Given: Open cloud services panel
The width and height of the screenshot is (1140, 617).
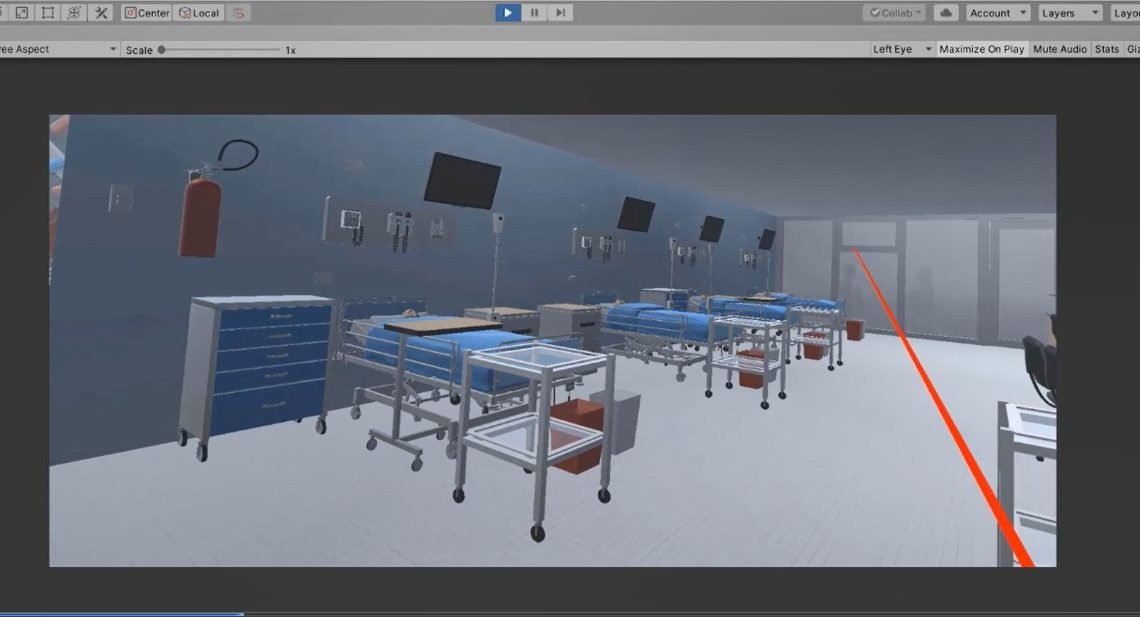Looking at the screenshot, I should point(945,13).
